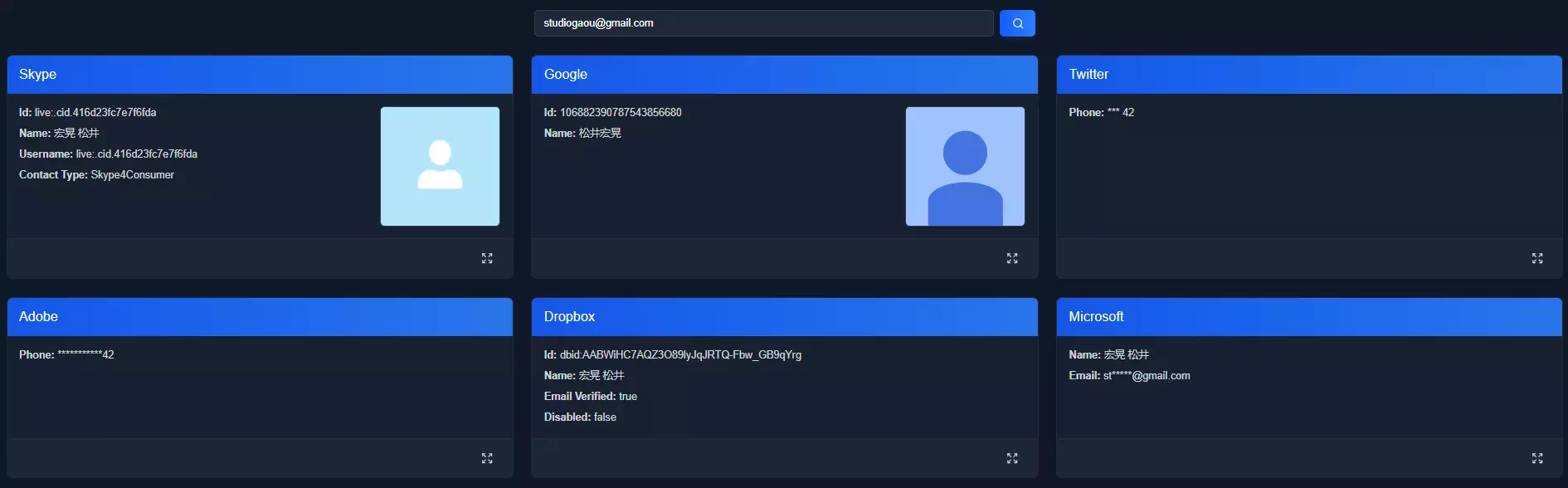This screenshot has height=488, width=1568.
Task: Select Microsoft Email st*****@gmail.com
Action: tap(1130, 375)
